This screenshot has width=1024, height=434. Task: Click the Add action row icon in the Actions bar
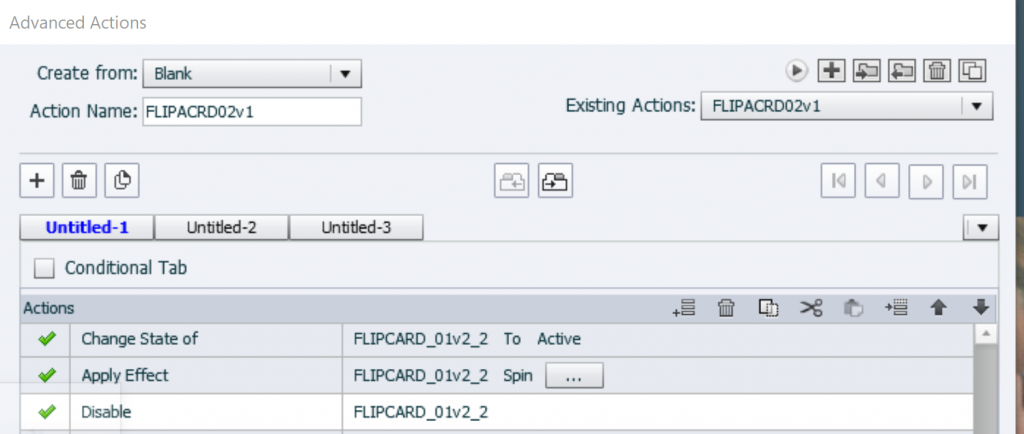685,309
